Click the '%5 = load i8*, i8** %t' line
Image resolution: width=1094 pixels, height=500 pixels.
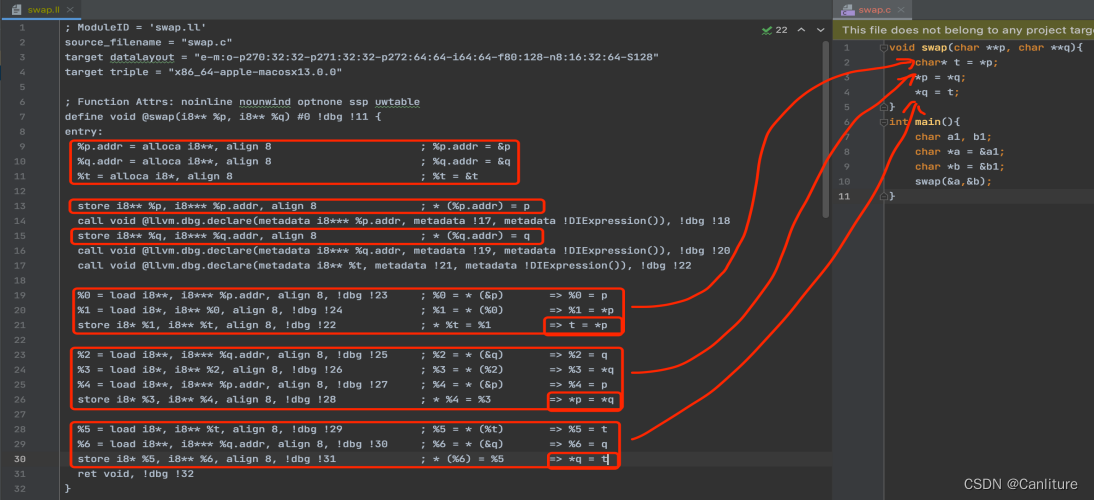point(209,429)
